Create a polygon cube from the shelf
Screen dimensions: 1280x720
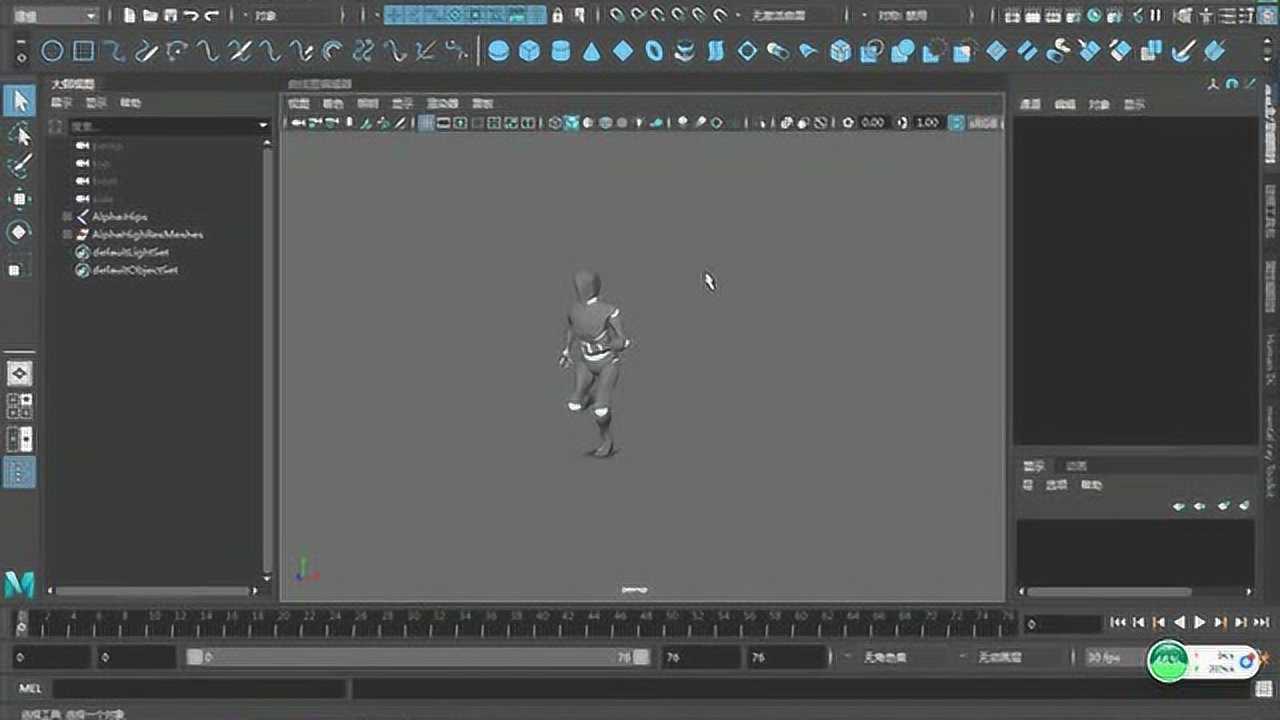pos(529,50)
